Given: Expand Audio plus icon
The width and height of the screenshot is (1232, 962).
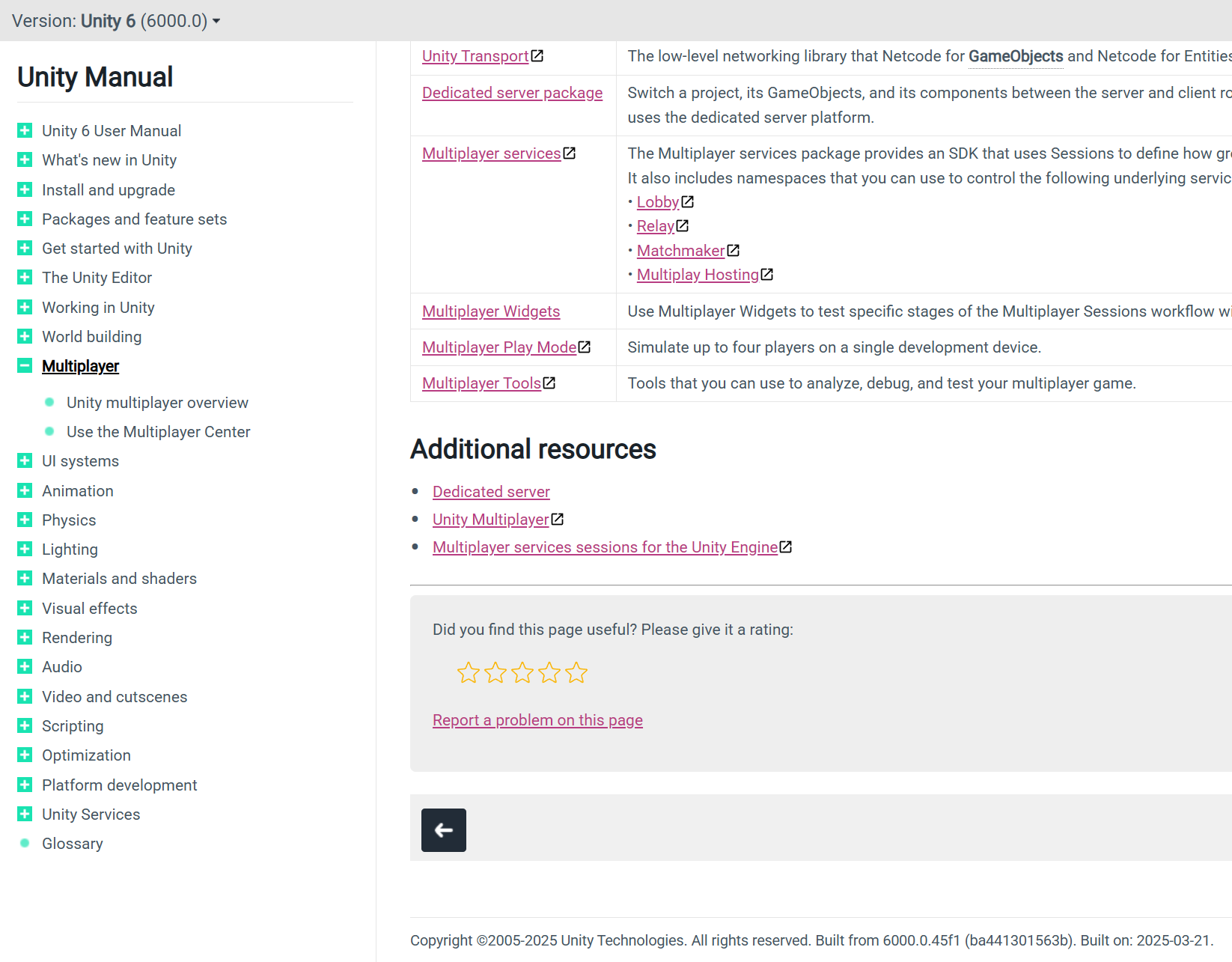Looking at the screenshot, I should (25, 666).
